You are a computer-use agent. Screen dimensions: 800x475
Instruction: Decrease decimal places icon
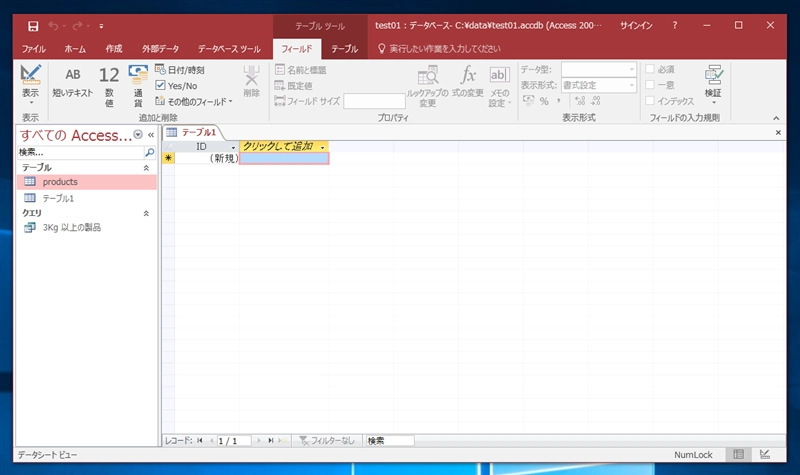coord(595,101)
